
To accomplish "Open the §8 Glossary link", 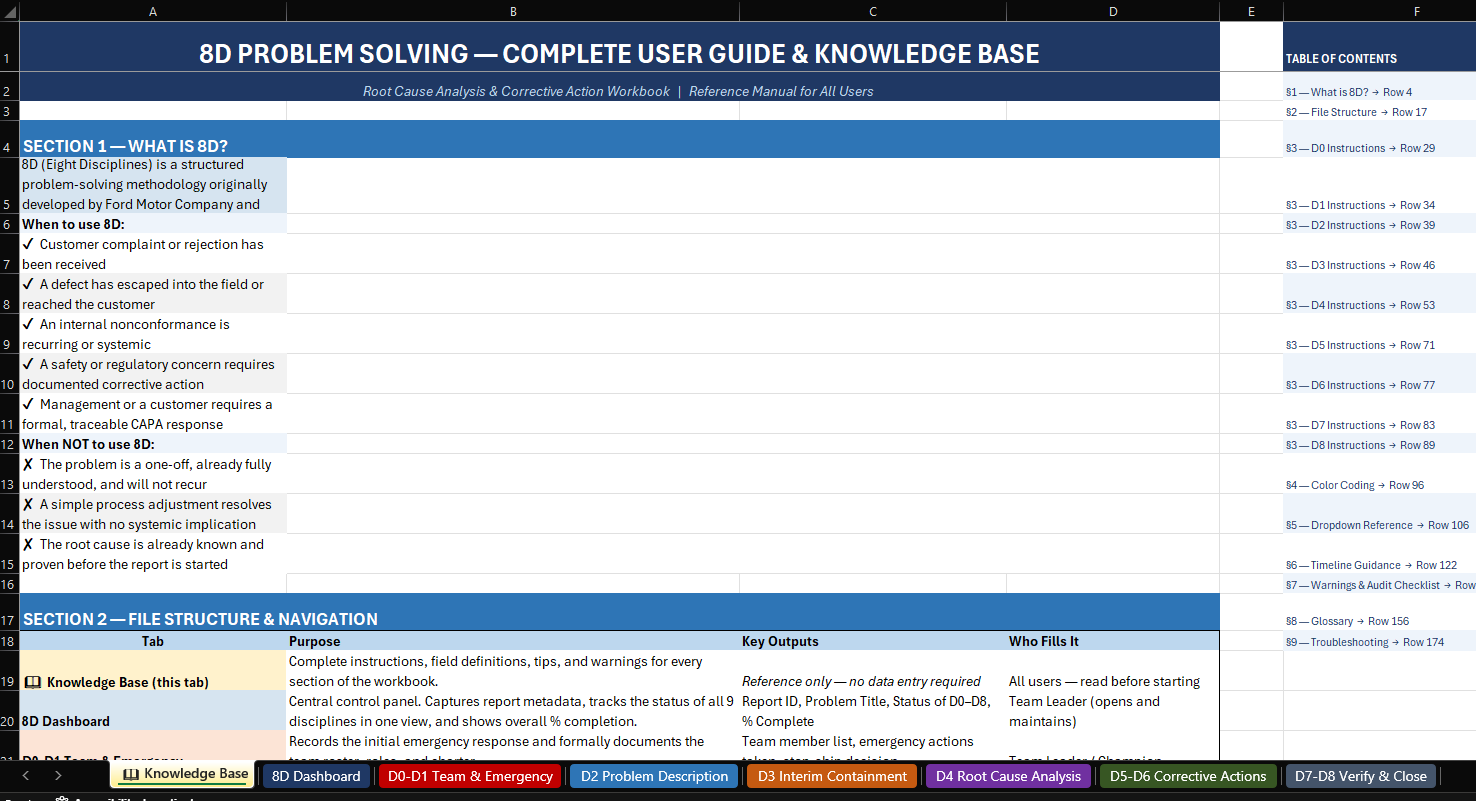I will click(1346, 621).
